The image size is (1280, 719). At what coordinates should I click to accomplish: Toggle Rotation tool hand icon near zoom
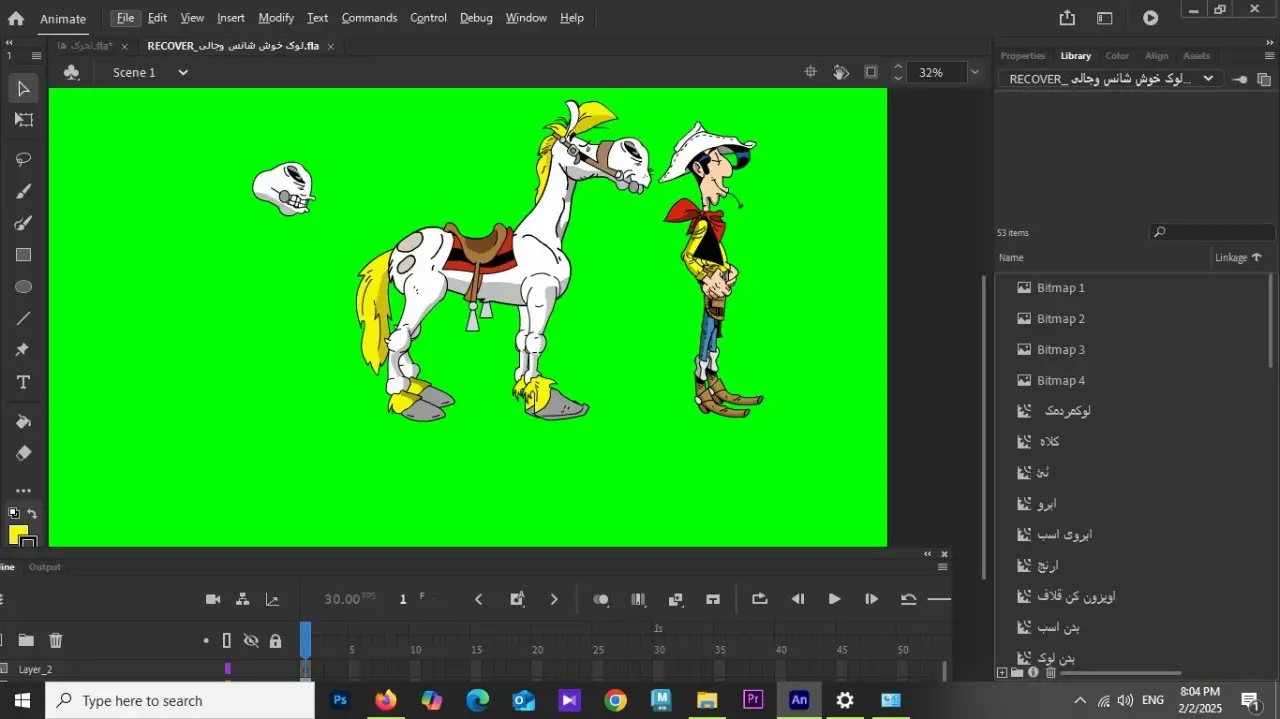tap(841, 72)
